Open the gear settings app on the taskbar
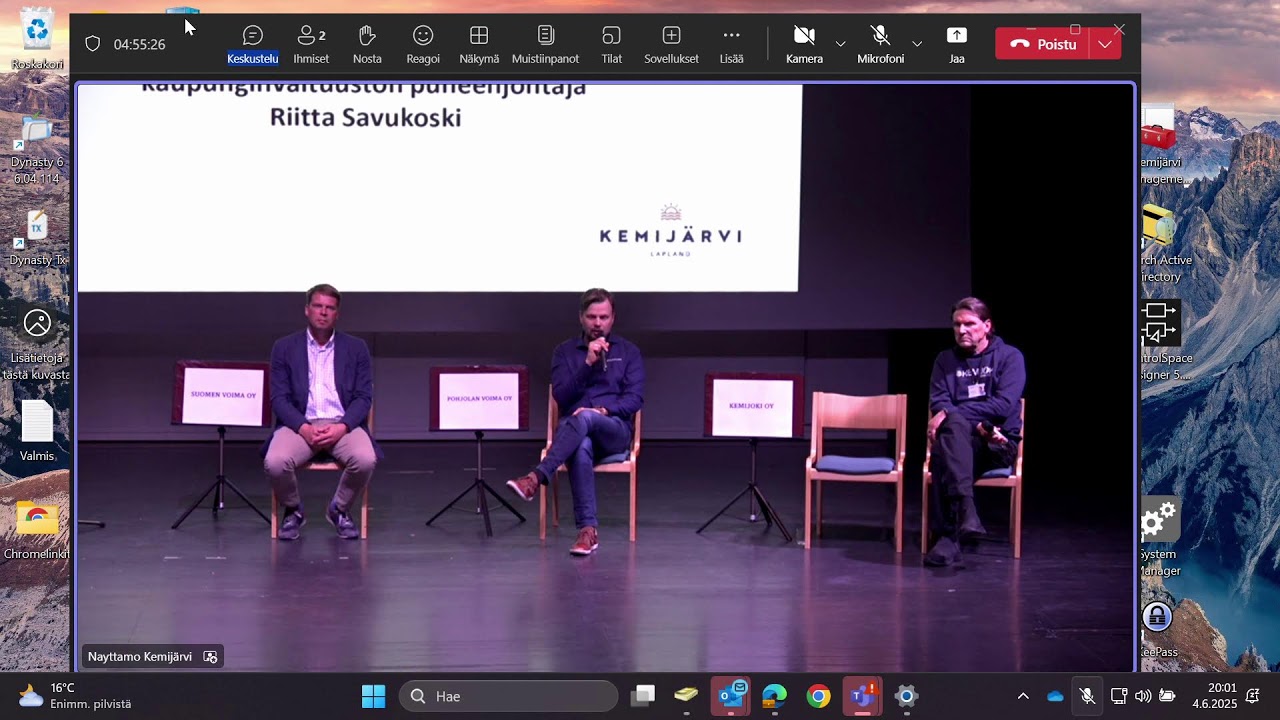This screenshot has height=720, width=1280. (x=906, y=696)
